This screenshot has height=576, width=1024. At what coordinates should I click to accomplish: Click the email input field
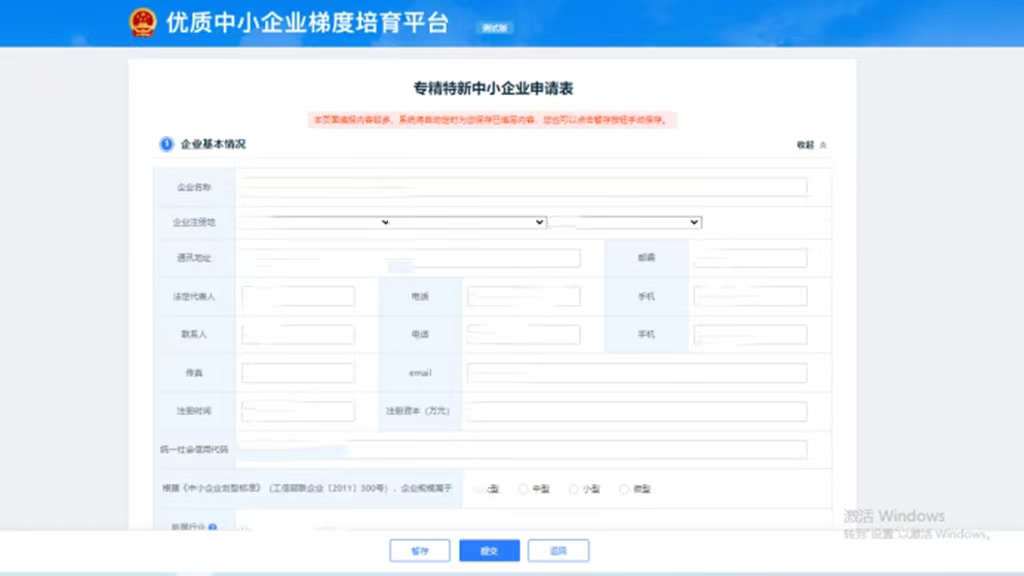636,373
